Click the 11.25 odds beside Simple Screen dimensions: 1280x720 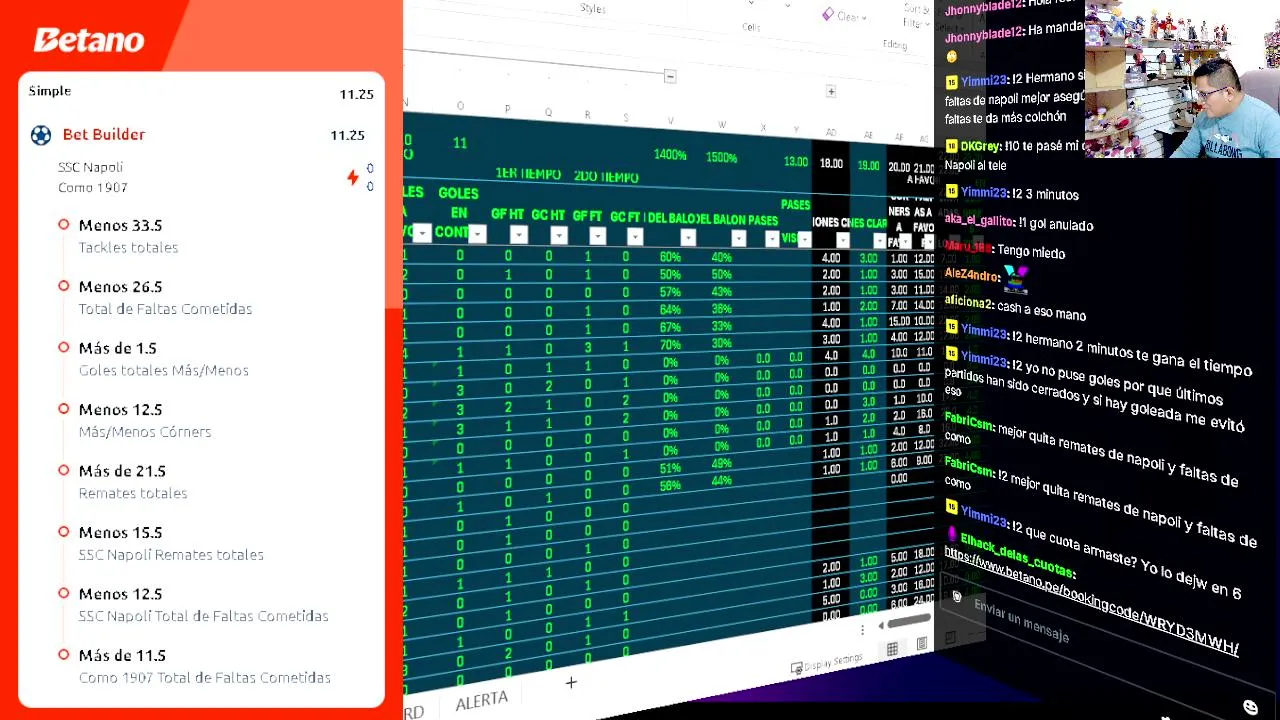357,94
